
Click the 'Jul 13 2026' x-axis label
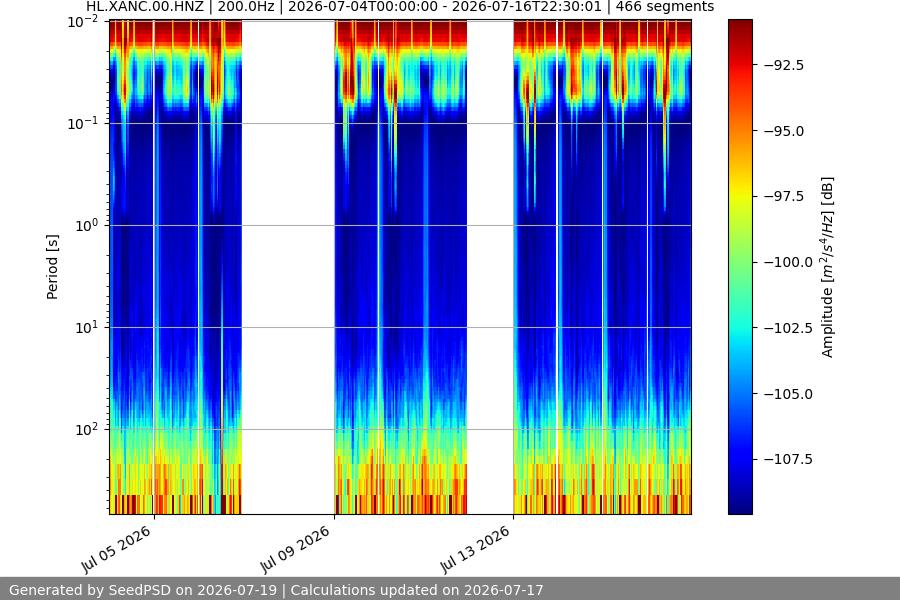coord(476,549)
